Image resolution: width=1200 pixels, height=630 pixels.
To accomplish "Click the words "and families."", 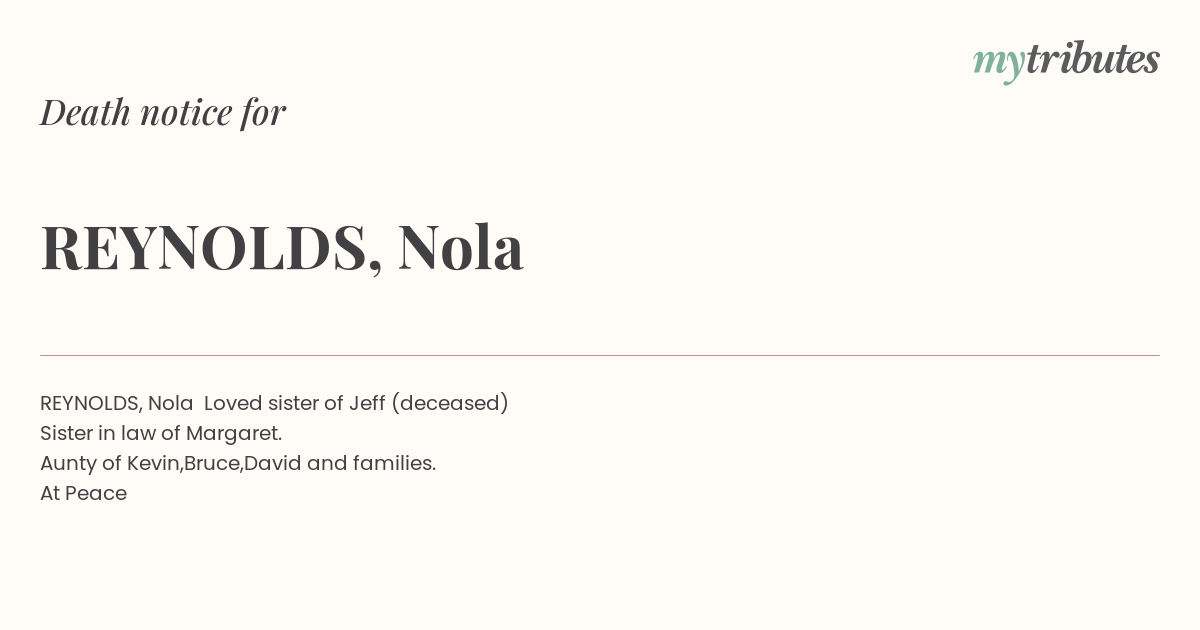I will click(371, 463).
